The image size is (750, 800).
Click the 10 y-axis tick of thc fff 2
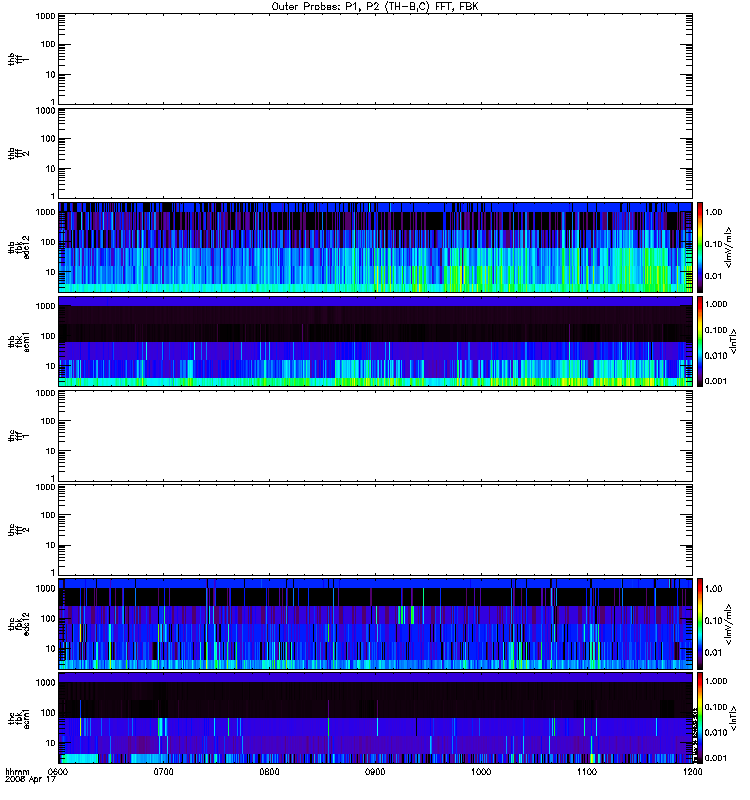tap(51, 545)
